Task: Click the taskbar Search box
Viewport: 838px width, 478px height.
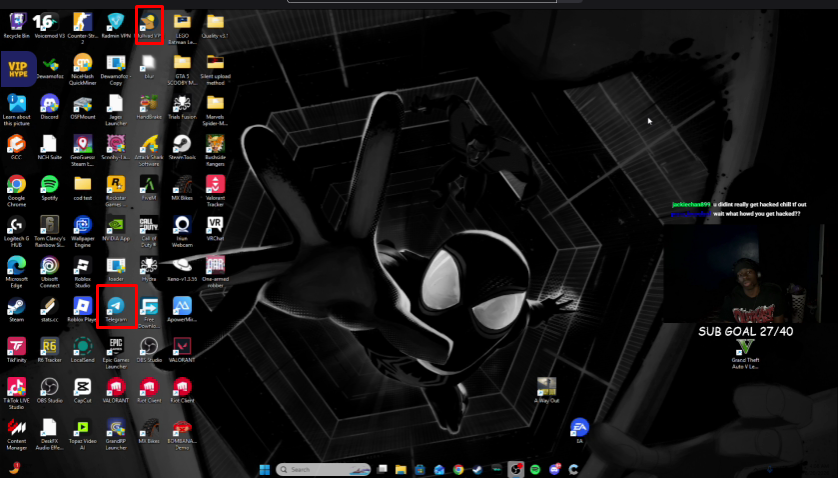Action: (x=323, y=469)
